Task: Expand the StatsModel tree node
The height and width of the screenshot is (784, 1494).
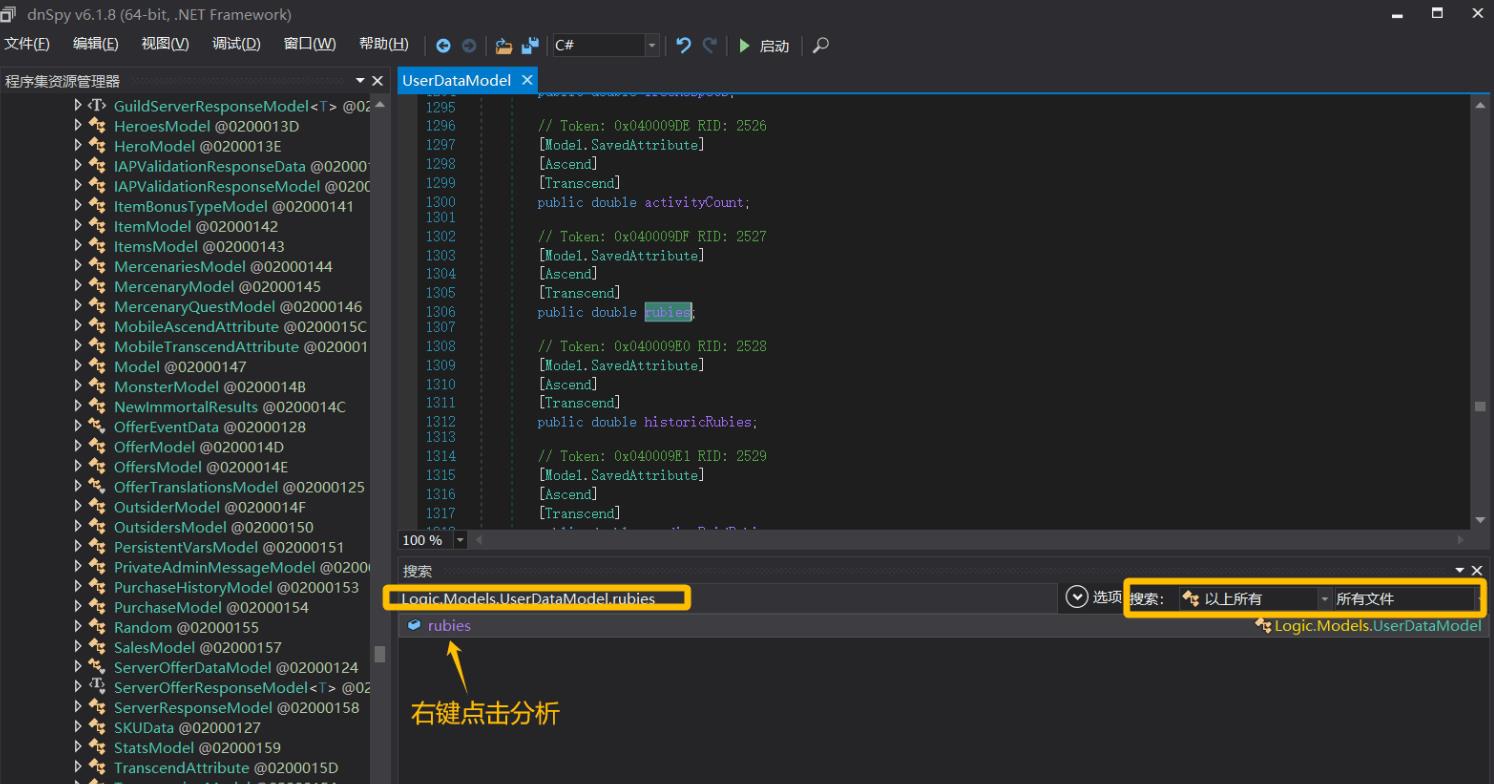Action: 79,747
